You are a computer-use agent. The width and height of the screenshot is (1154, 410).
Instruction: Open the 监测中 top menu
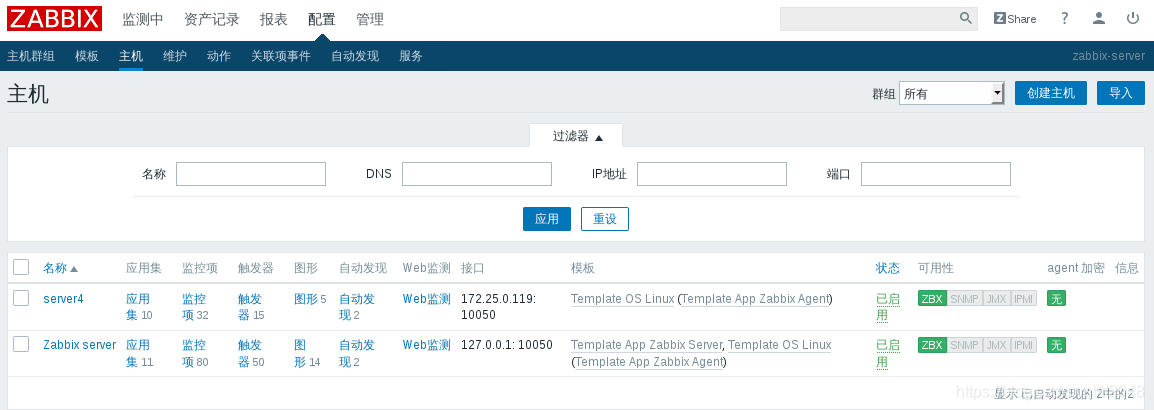[143, 20]
